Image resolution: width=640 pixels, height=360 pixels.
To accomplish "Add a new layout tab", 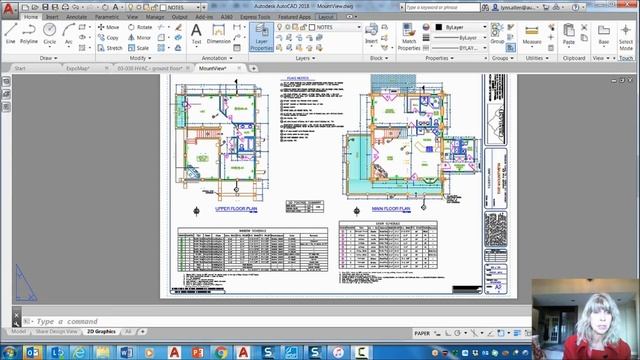I will (x=143, y=332).
